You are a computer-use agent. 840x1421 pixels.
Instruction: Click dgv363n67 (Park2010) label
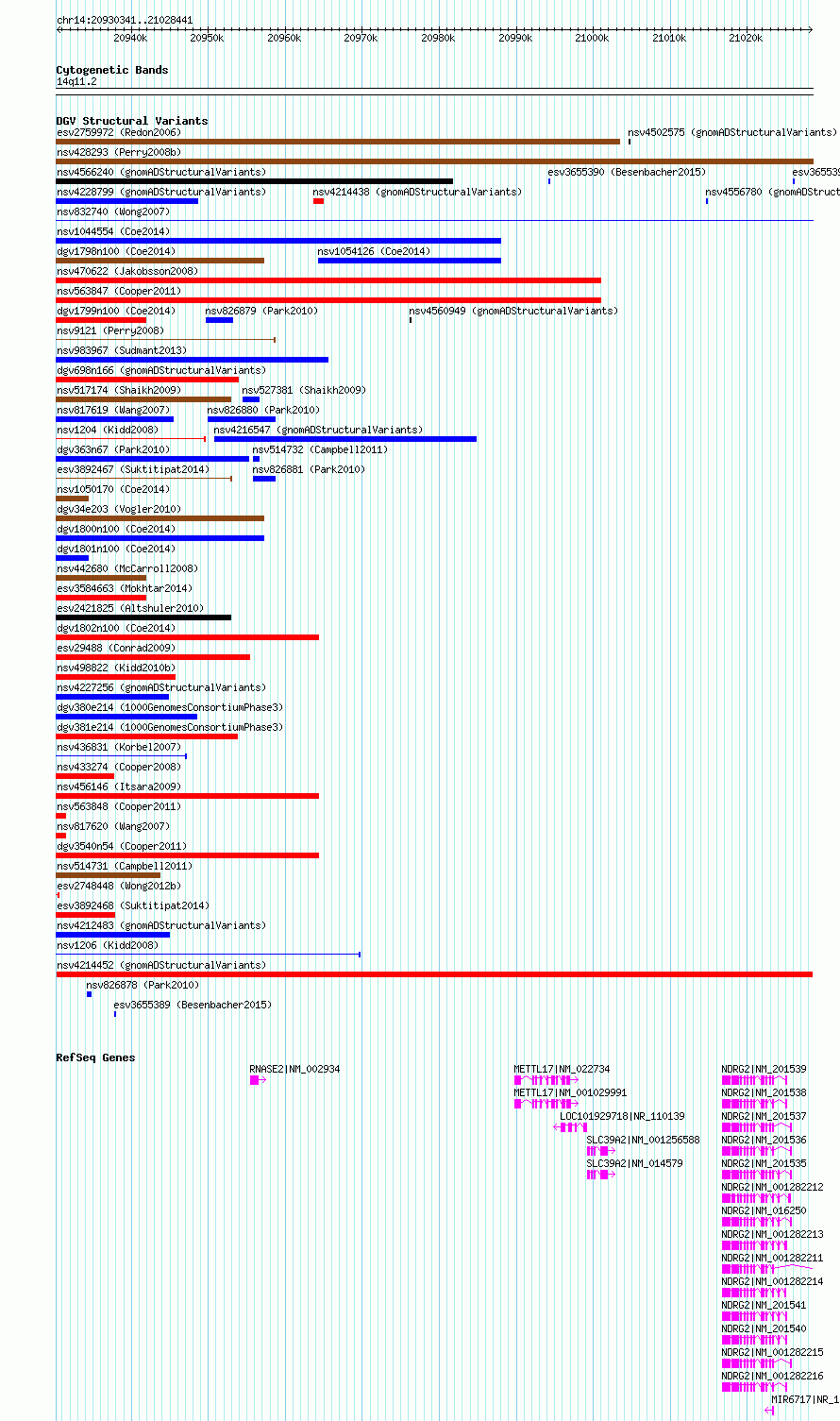[112, 449]
